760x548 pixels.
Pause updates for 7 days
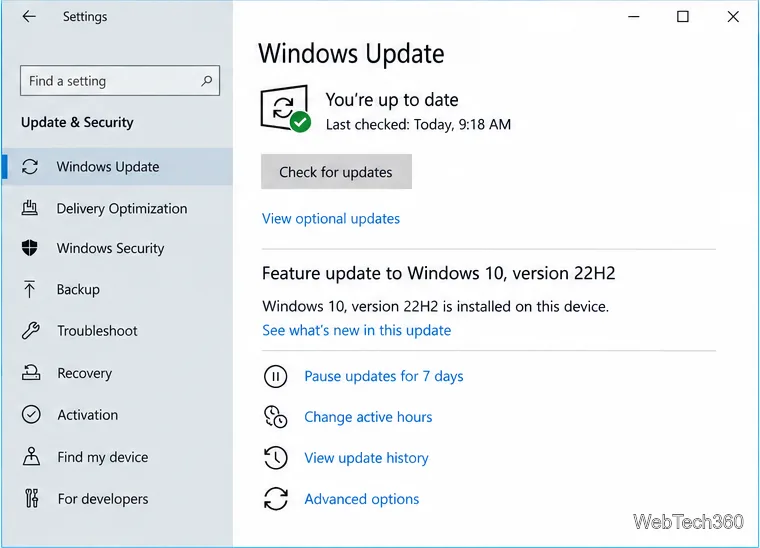(x=384, y=376)
